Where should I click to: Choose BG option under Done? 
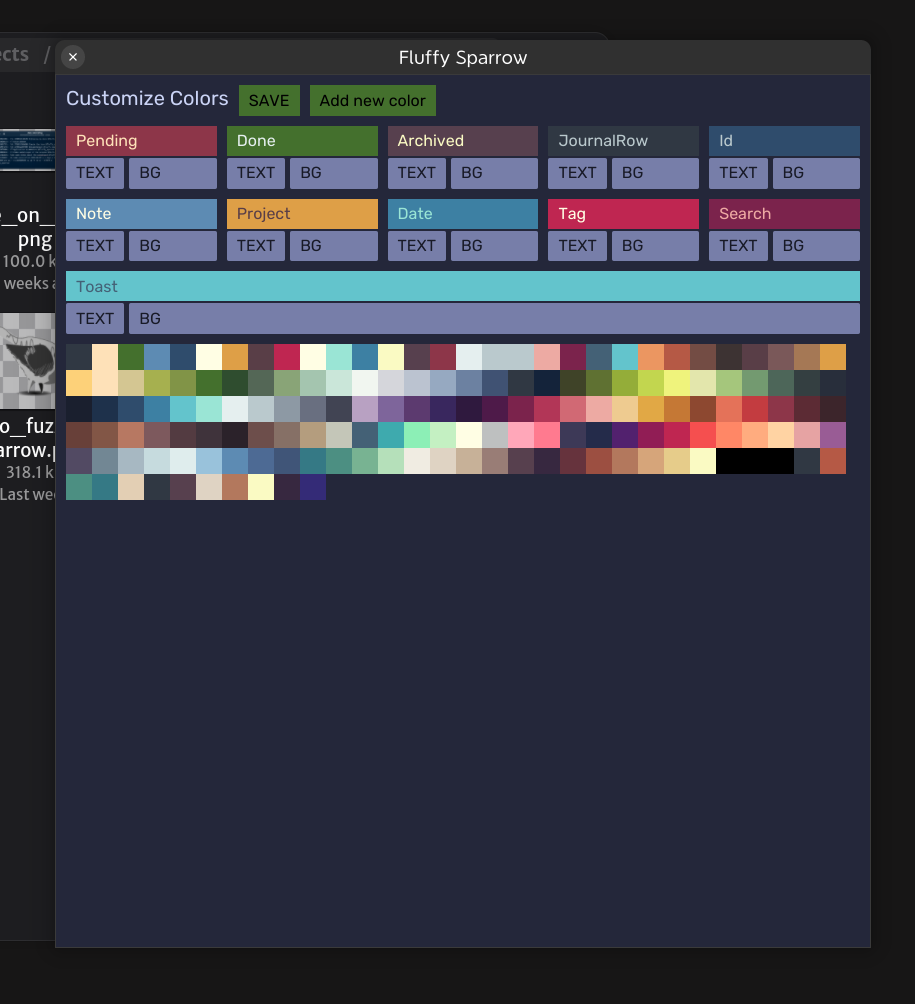point(334,173)
